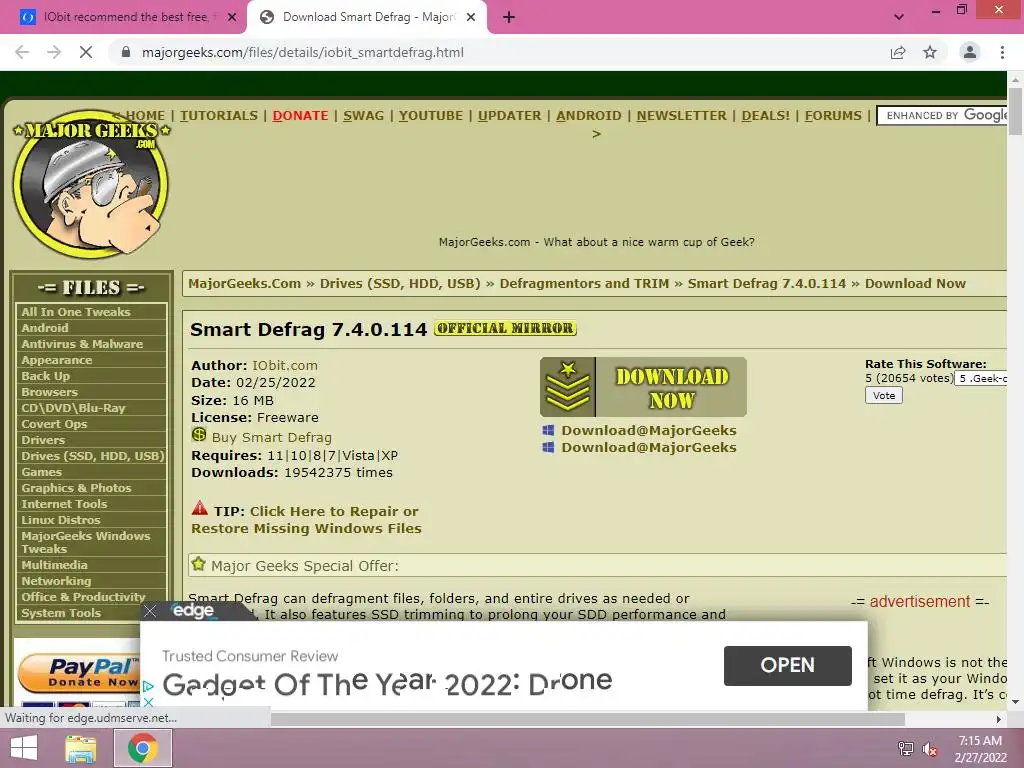Click the muted volume icon in system tray

point(930,749)
